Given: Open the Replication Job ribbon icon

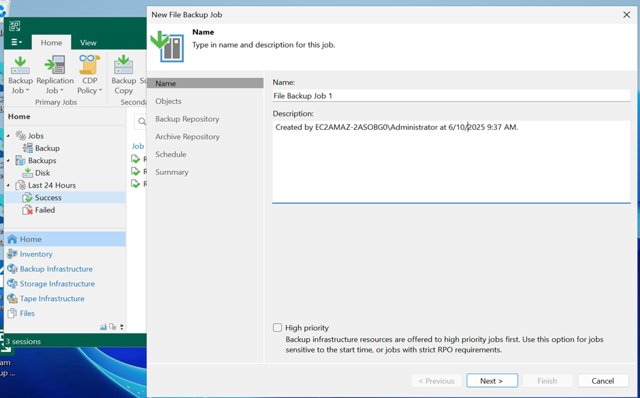Looking at the screenshot, I should [x=55, y=65].
